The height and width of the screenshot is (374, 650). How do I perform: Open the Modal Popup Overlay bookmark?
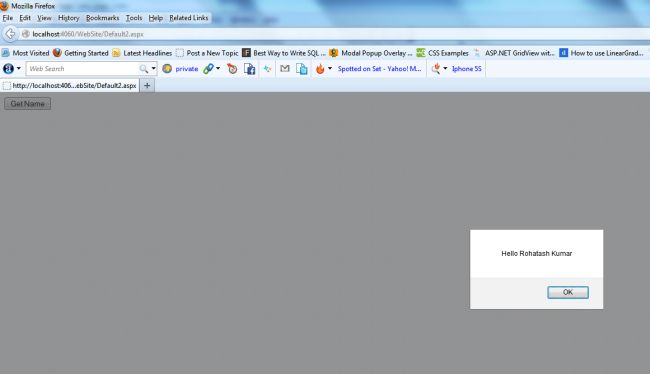click(371, 53)
